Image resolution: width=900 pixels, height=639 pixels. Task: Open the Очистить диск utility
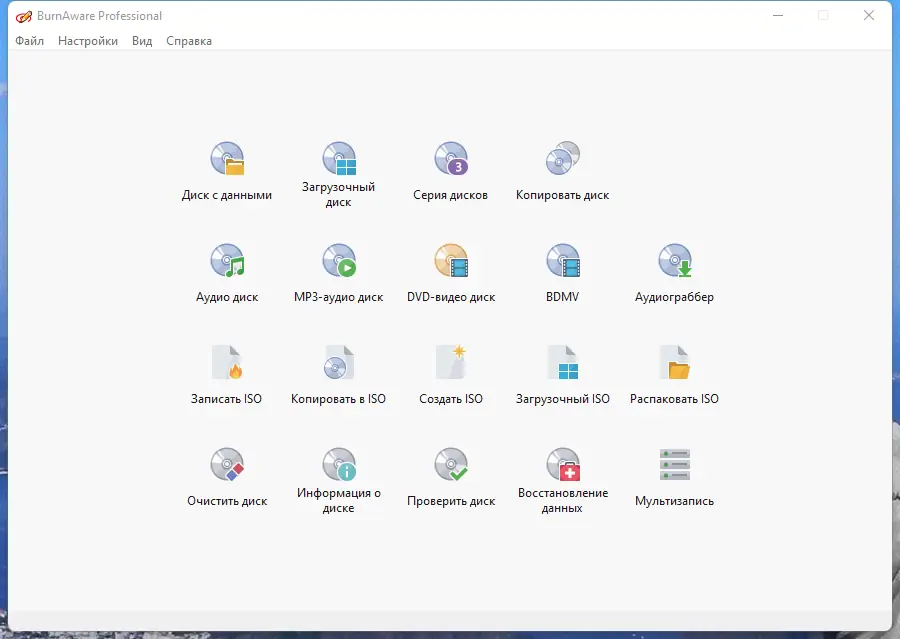point(227,476)
